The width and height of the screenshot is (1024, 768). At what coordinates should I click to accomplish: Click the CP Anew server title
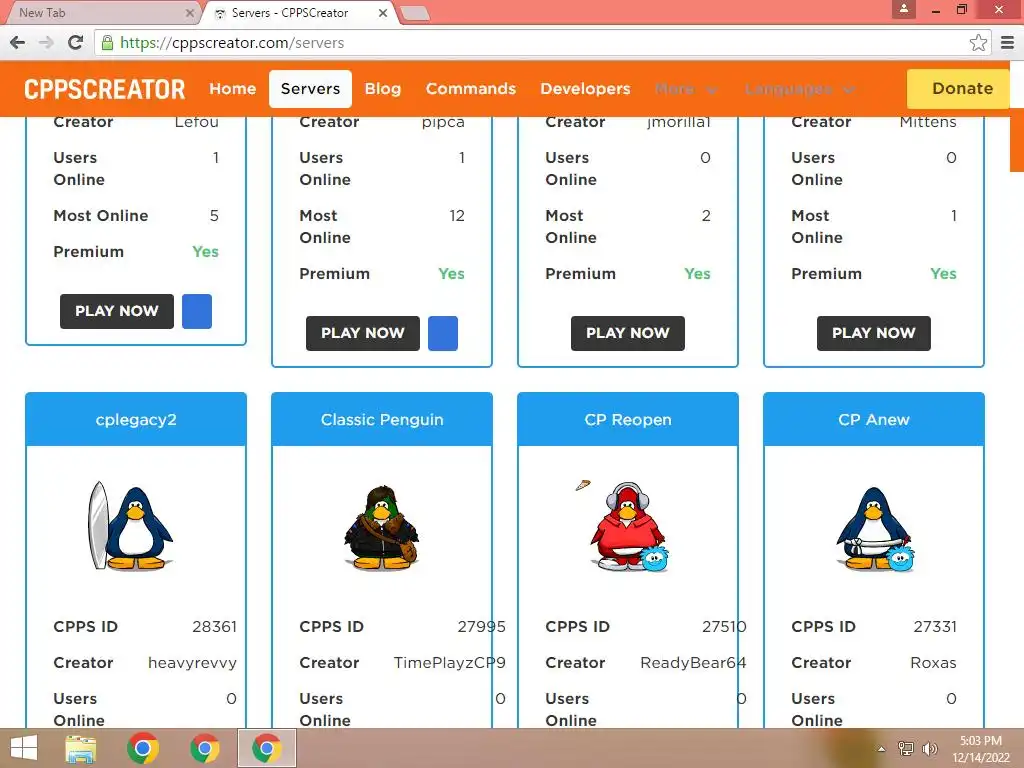click(x=874, y=419)
